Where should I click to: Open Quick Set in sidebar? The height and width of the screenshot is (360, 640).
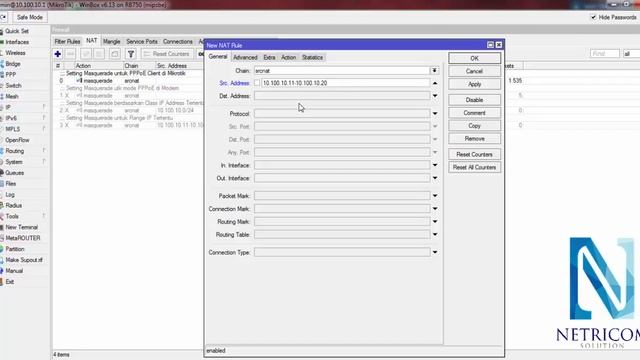[x=17, y=31]
